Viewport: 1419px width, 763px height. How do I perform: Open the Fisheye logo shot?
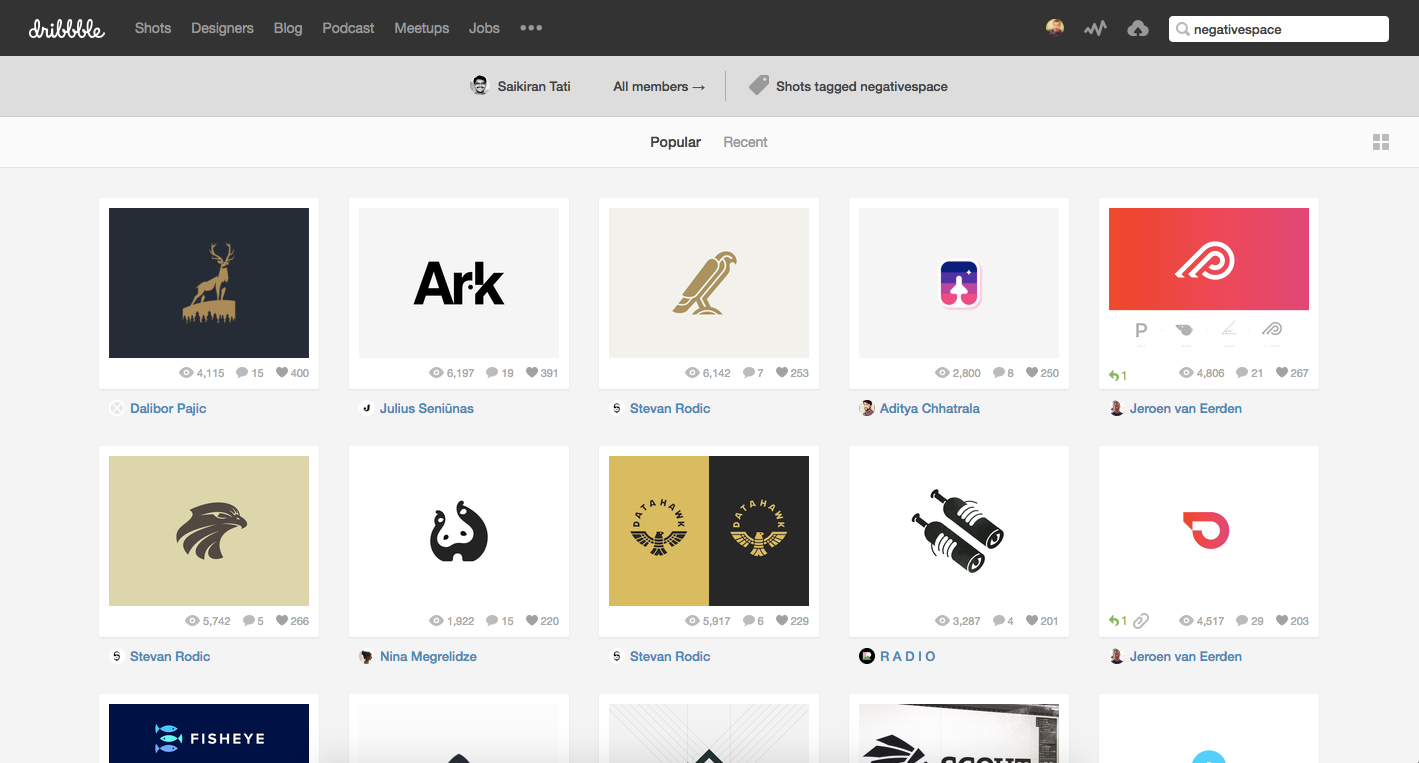tap(209, 733)
